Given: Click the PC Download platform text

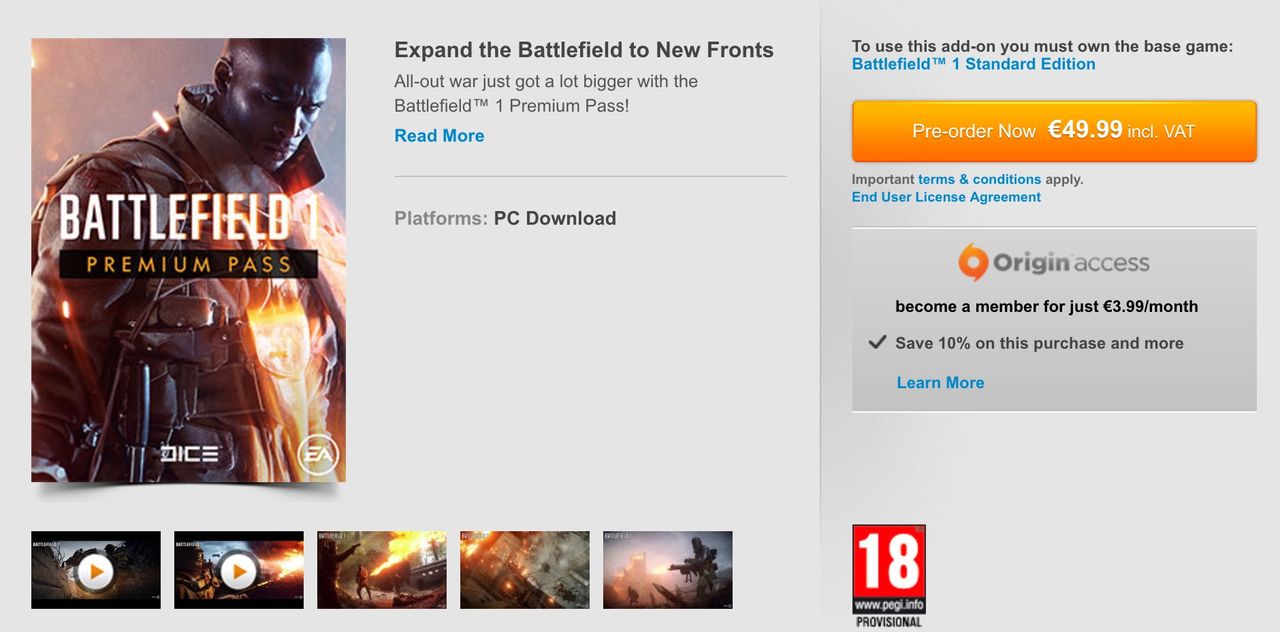Looking at the screenshot, I should point(555,218).
